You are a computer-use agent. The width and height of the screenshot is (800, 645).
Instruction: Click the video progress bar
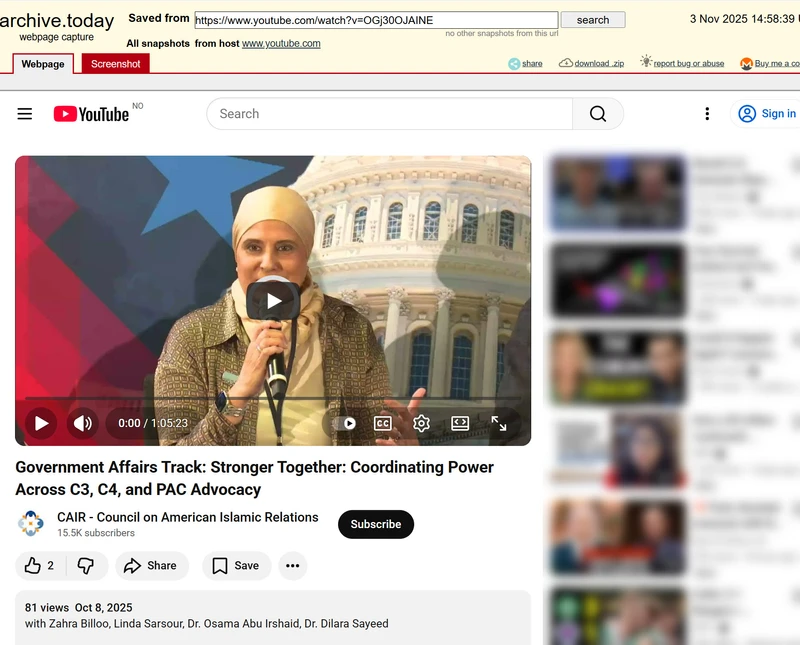click(x=272, y=398)
